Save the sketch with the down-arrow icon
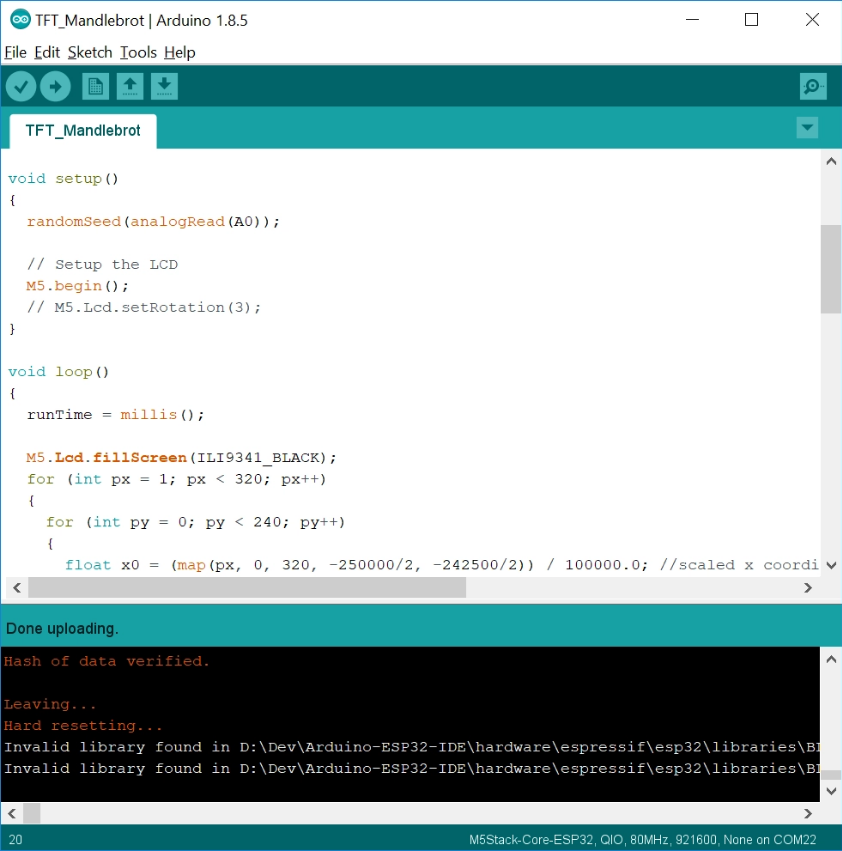842x851 pixels. [164, 86]
